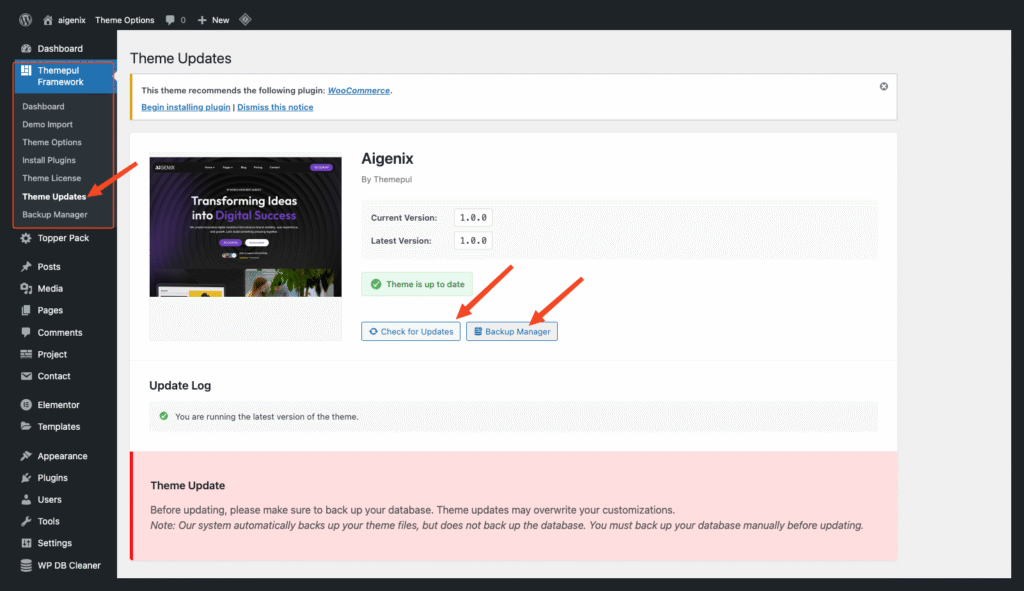This screenshot has width=1024, height=591.
Task: Select Demo Import in Themepul submenu
Action: tap(47, 125)
